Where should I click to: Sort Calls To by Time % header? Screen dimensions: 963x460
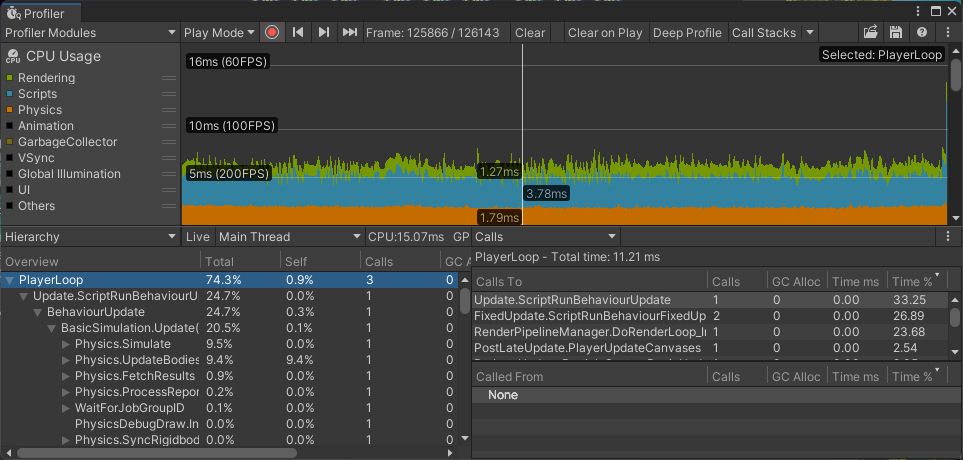918,281
